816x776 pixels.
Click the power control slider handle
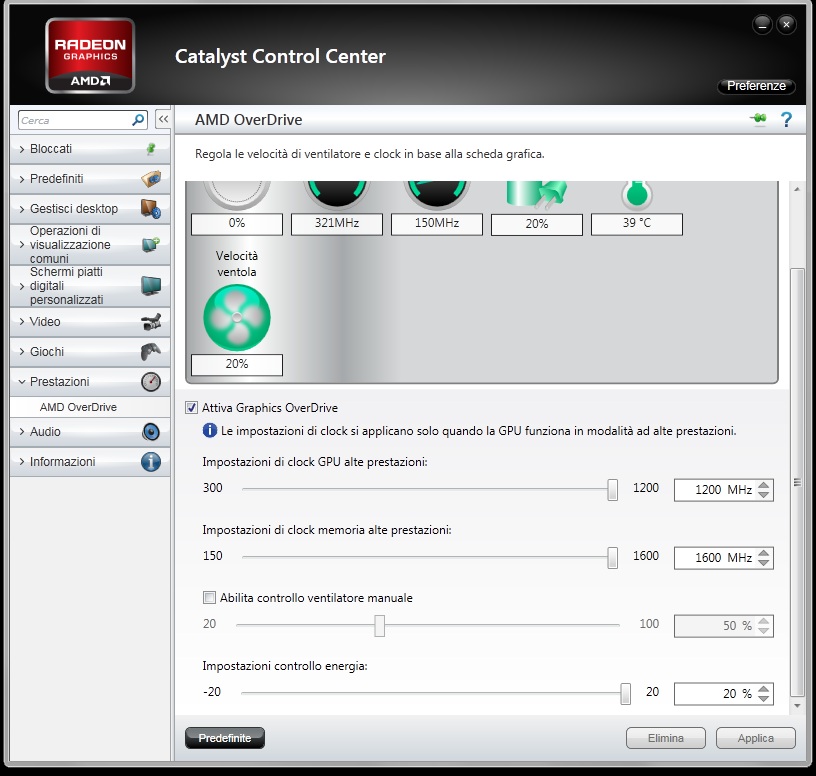pyautogui.click(x=626, y=694)
